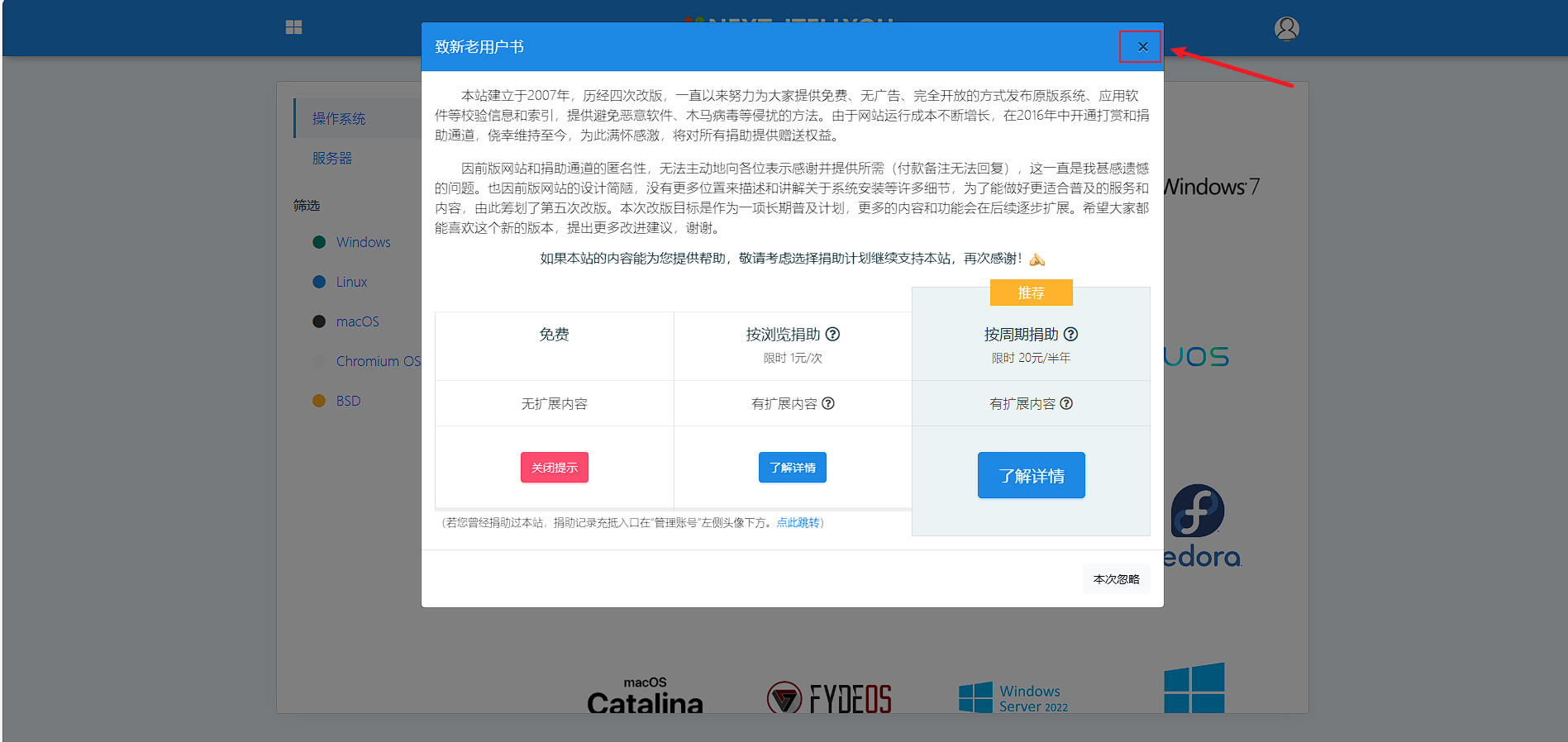Click help icon beside 有扩展内容 in middle column
Image resolution: width=1568 pixels, height=742 pixels.
[x=828, y=404]
